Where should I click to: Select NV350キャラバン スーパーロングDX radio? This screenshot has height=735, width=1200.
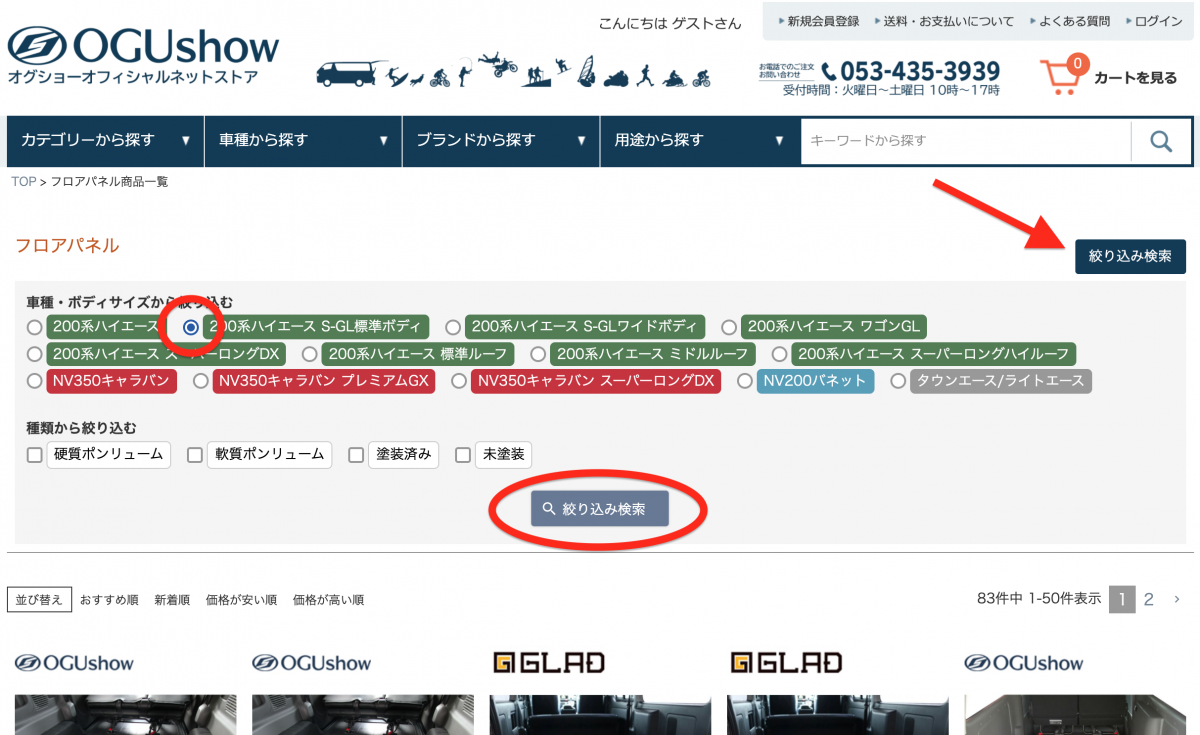[x=458, y=381]
